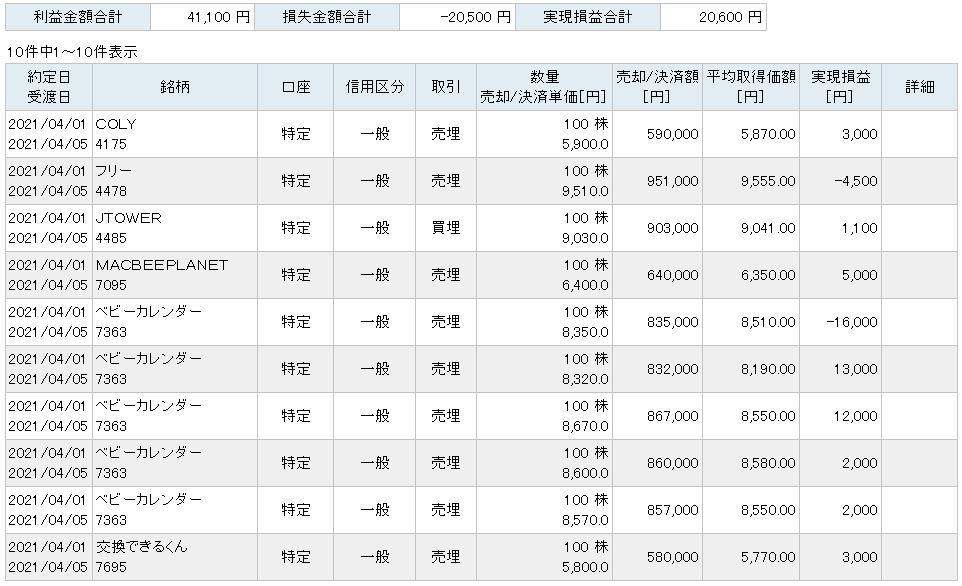Image resolution: width=962 pixels, height=586 pixels.
Task: Click the realized profit 1,100 in JTOWER row
Action: tap(859, 228)
